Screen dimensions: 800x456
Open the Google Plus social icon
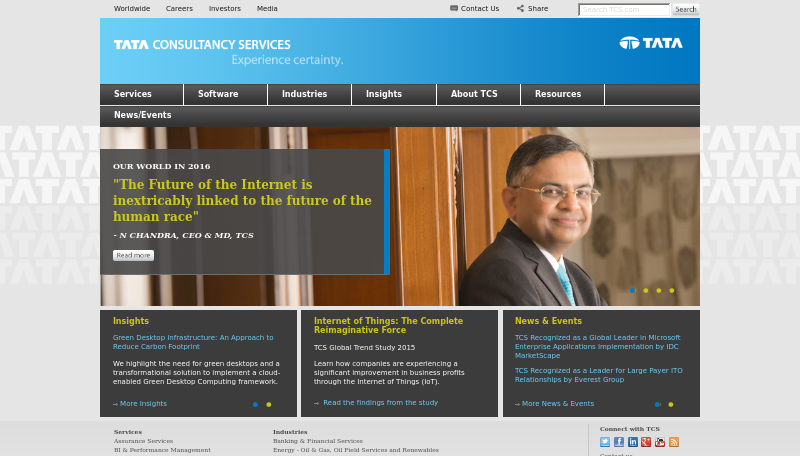[x=646, y=442]
